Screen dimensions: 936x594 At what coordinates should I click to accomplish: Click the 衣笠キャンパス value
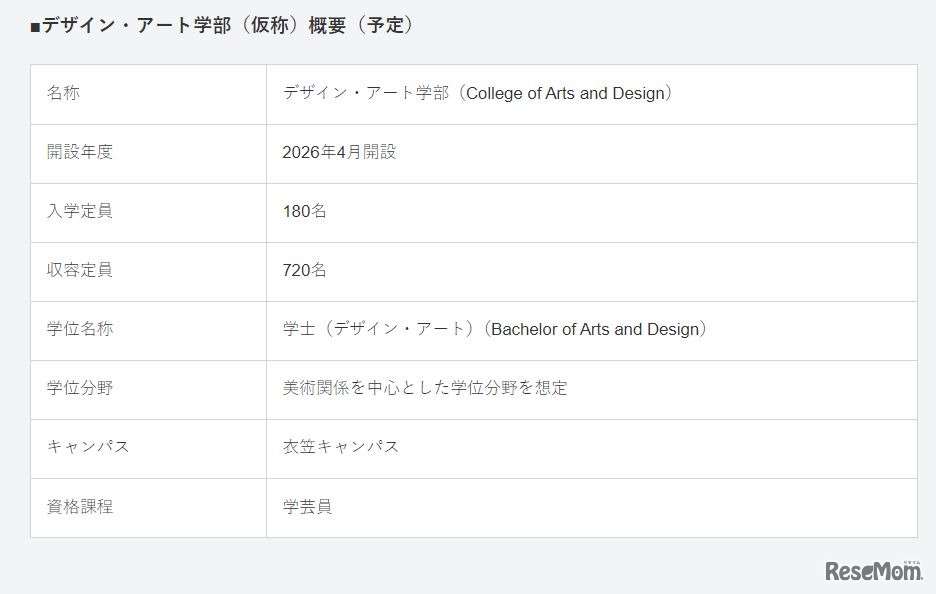click(341, 448)
